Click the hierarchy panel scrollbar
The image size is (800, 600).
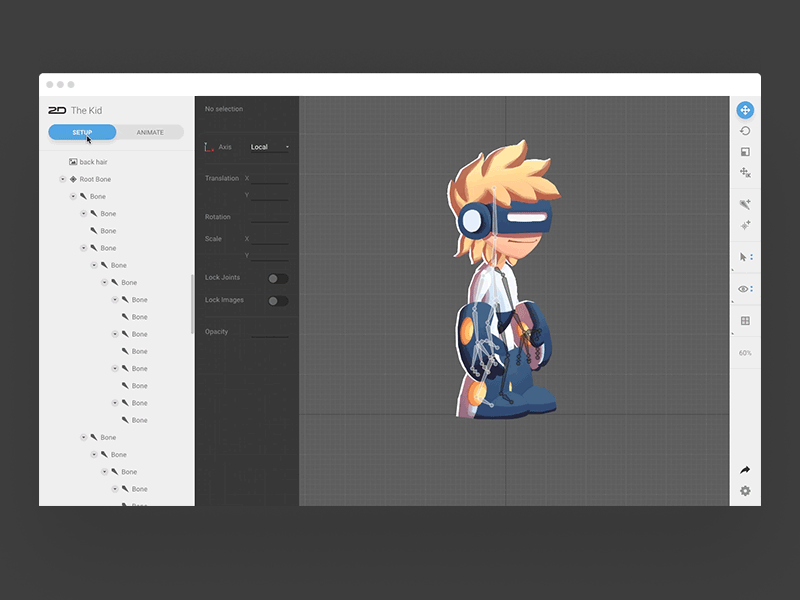(192, 304)
